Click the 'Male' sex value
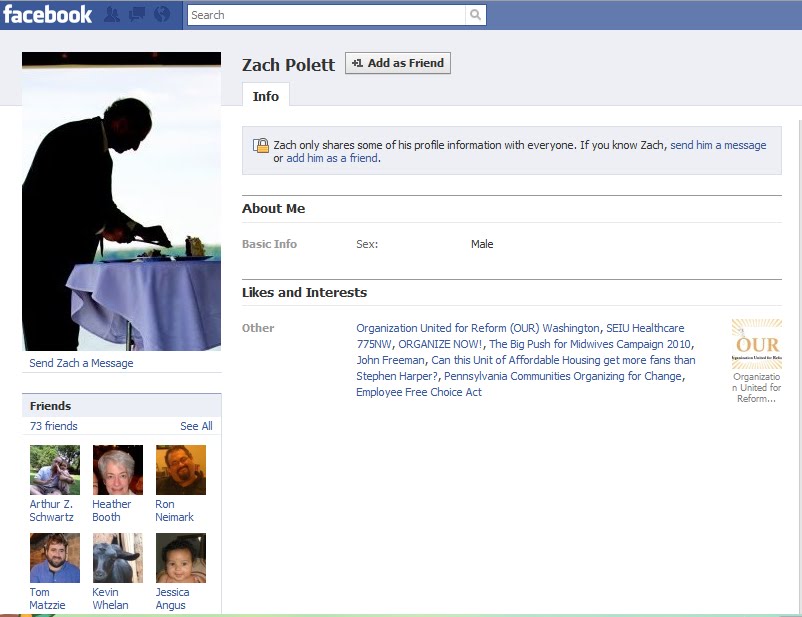Viewport: 802px width, 617px height. coord(482,244)
